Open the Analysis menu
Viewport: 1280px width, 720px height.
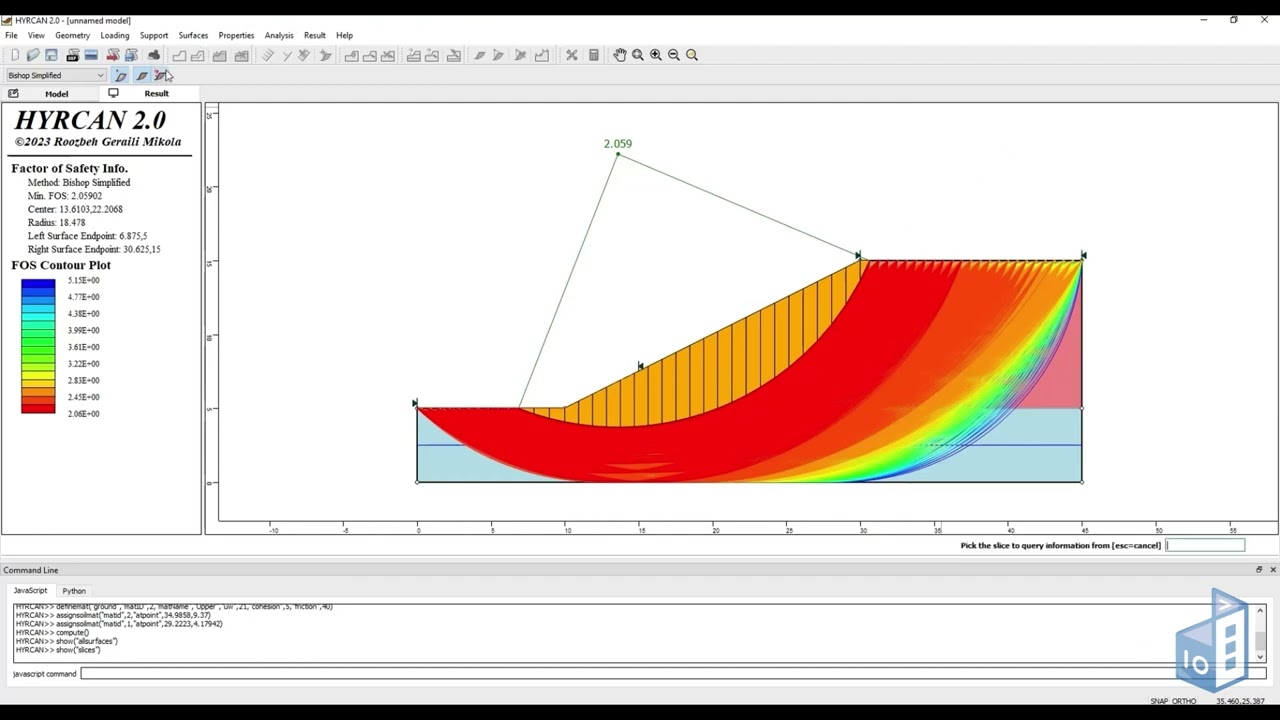click(279, 35)
